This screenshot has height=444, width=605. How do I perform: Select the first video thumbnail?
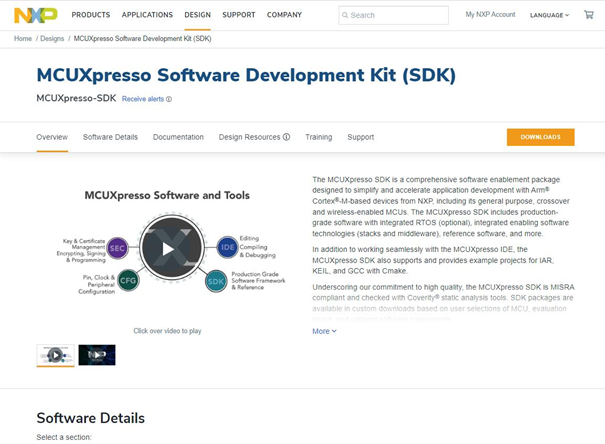(x=56, y=355)
